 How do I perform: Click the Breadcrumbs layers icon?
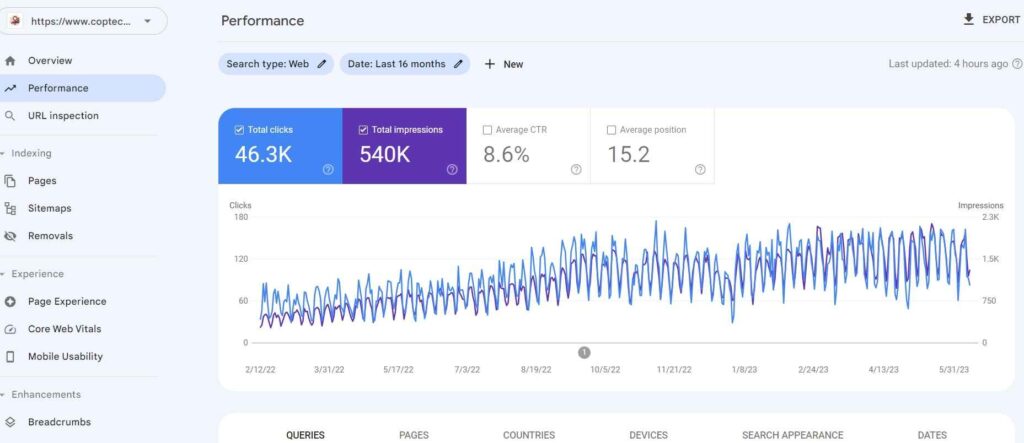tap(10, 422)
